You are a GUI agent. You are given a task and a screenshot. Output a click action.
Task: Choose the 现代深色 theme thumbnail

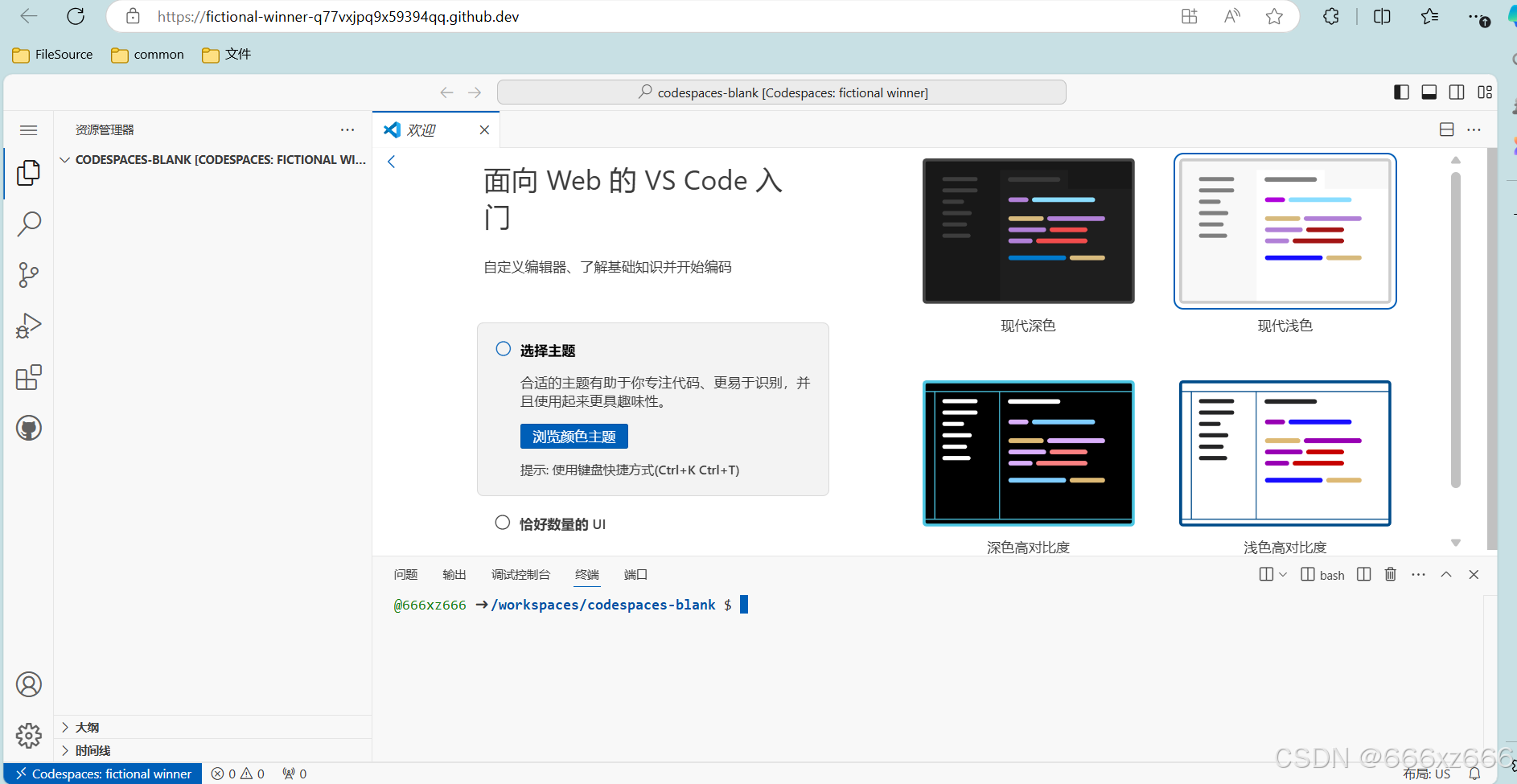(1029, 231)
